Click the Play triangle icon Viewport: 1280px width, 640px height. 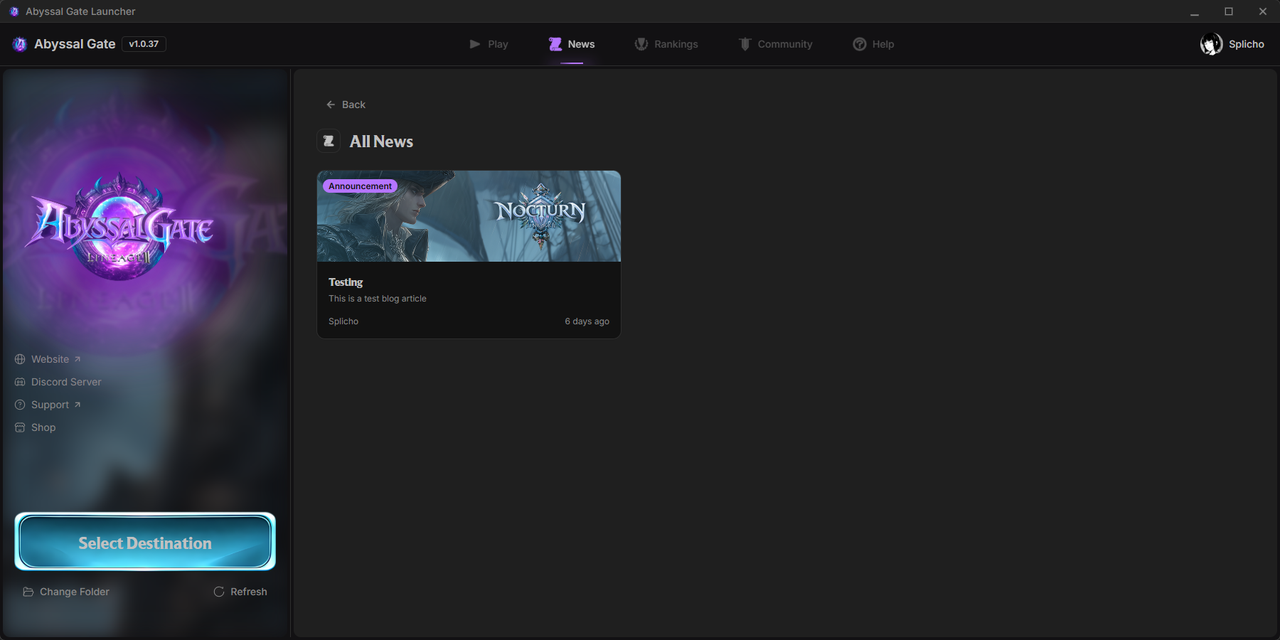coord(475,44)
